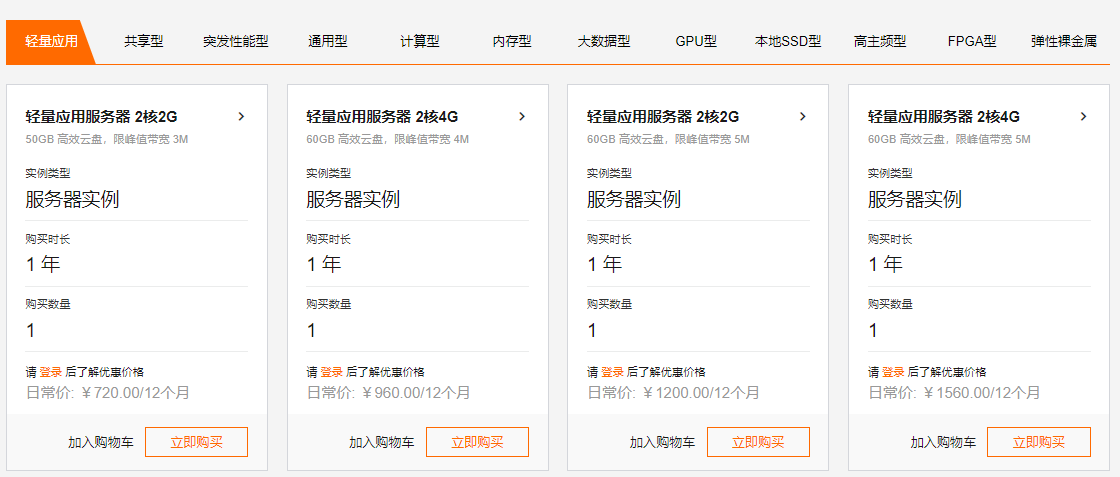Switch to the 共享型 tab
Screen dimensions: 1120x477
(x=144, y=41)
